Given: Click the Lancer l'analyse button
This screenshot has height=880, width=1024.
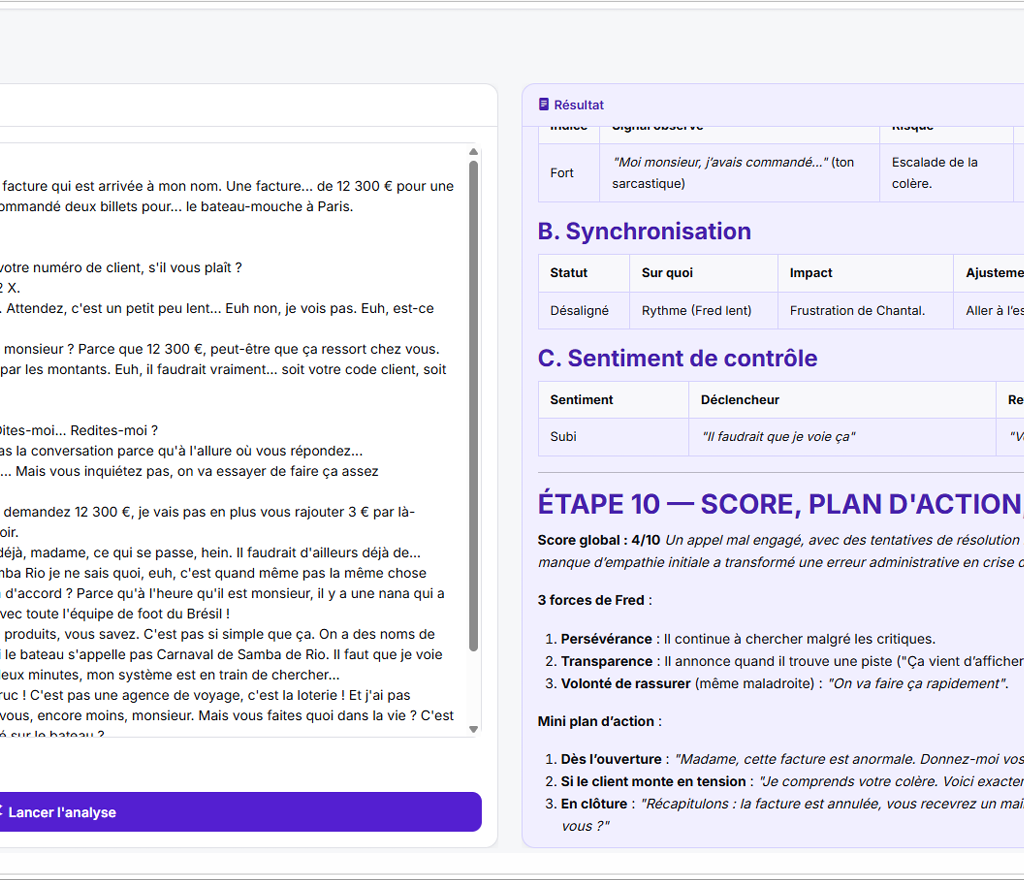Looking at the screenshot, I should pyautogui.click(x=240, y=812).
